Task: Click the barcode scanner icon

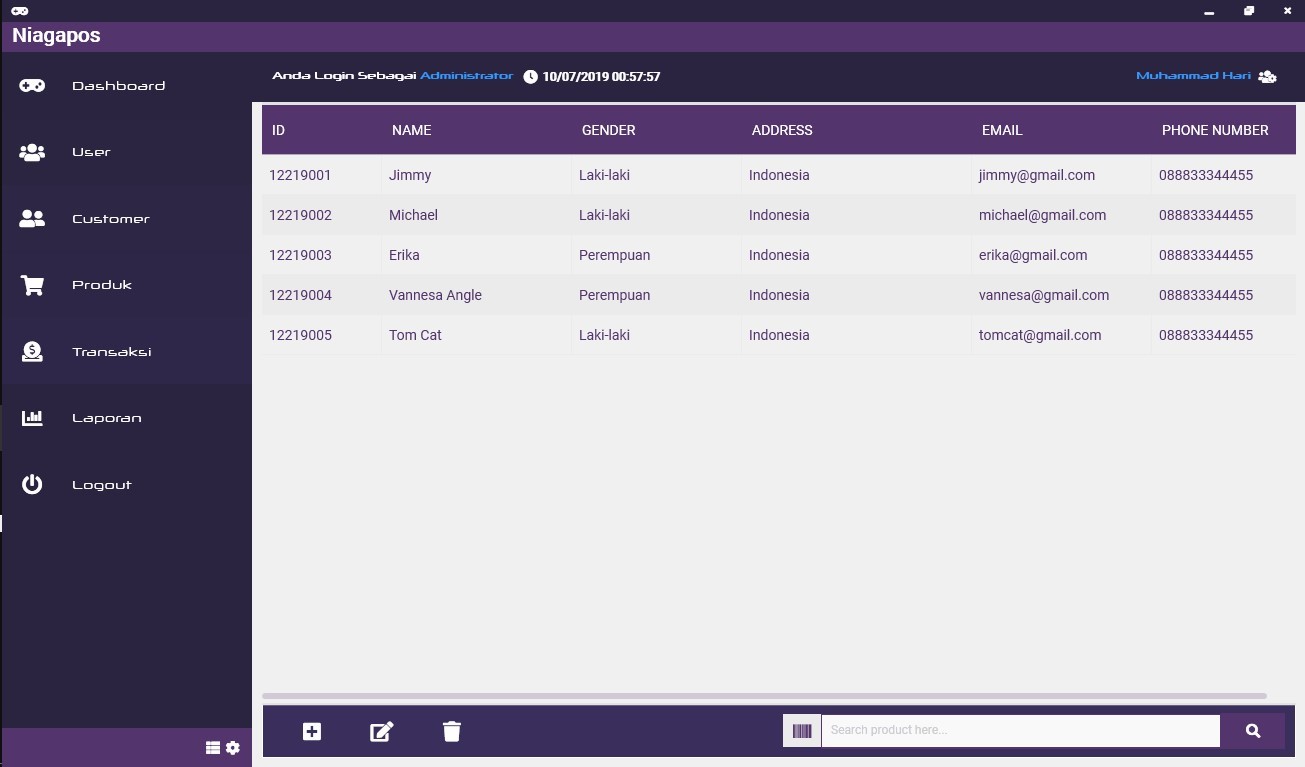Action: click(x=801, y=730)
